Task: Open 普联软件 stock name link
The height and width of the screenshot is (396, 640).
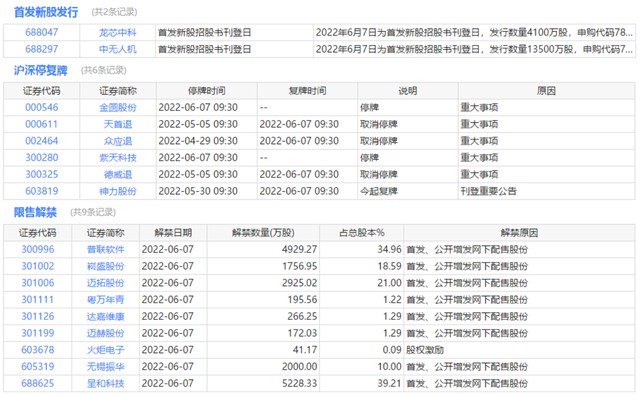Action: (x=105, y=250)
